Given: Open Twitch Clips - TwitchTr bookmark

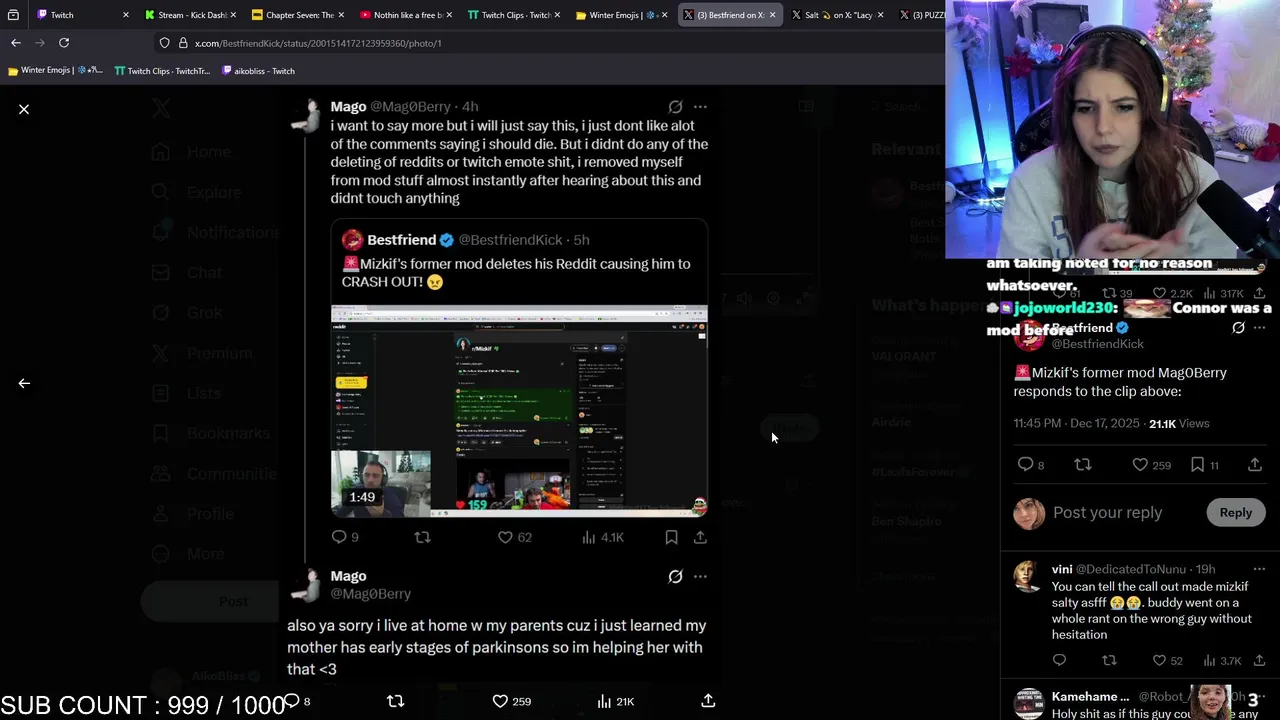Looking at the screenshot, I should (162, 71).
